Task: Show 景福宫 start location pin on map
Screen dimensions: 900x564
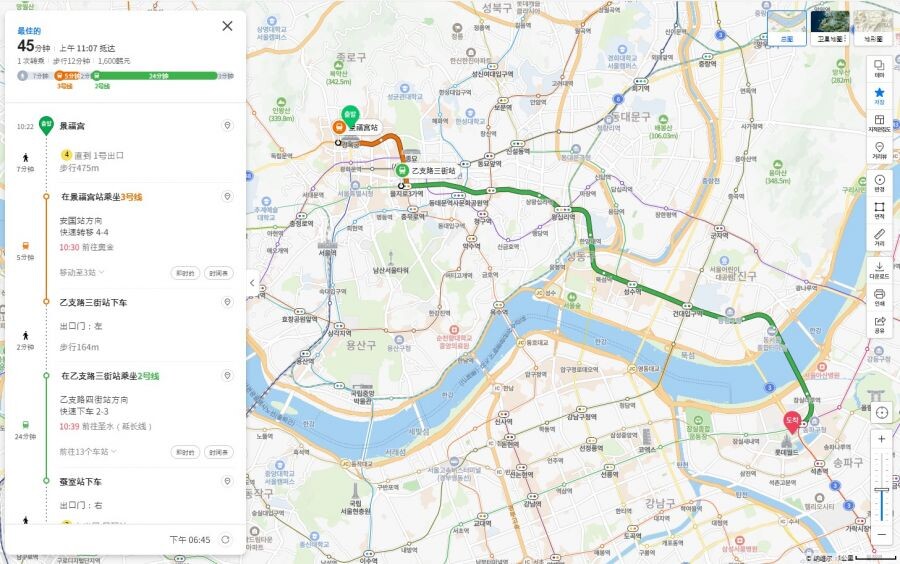Action: 227,126
